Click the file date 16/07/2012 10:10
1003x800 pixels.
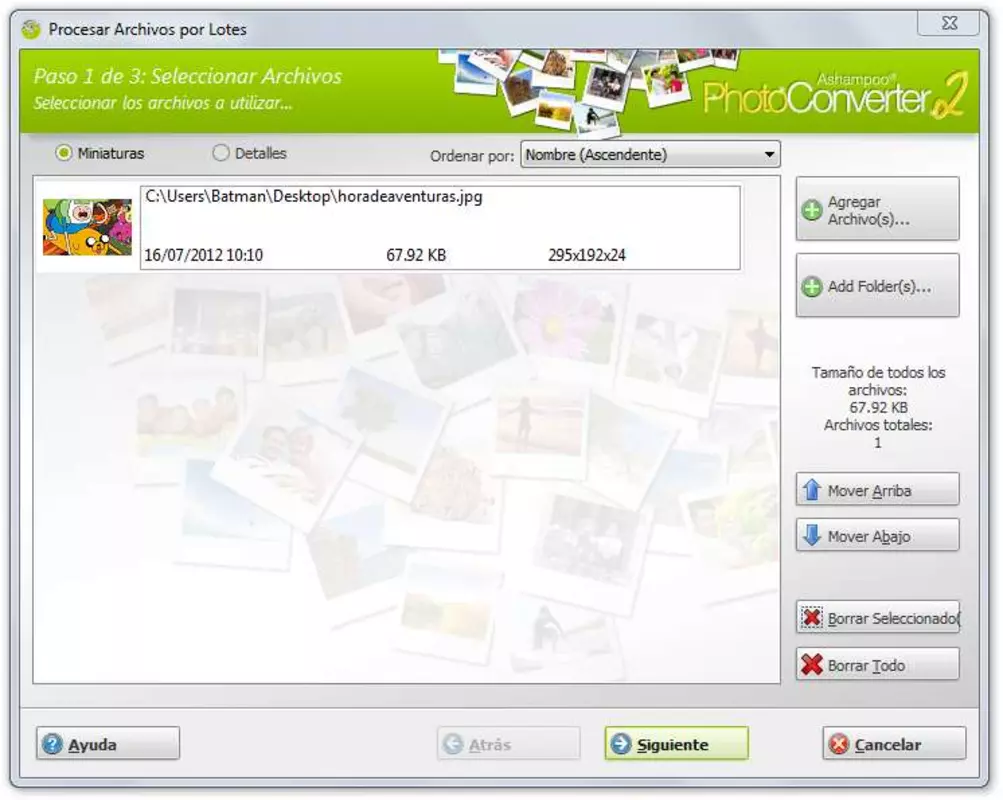203,255
